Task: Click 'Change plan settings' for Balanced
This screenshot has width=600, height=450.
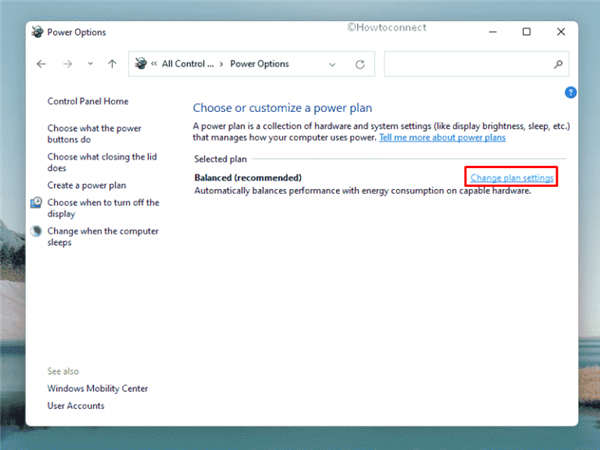Action: tap(512, 178)
